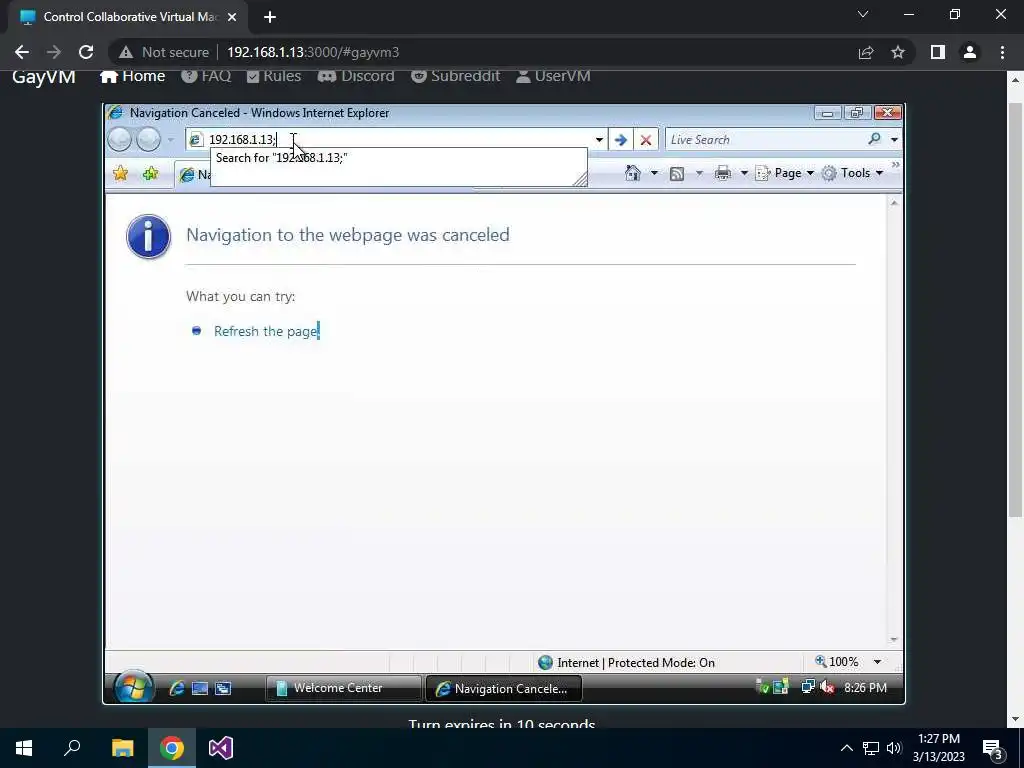Click Show Desktop quick launch icon

click(x=200, y=688)
